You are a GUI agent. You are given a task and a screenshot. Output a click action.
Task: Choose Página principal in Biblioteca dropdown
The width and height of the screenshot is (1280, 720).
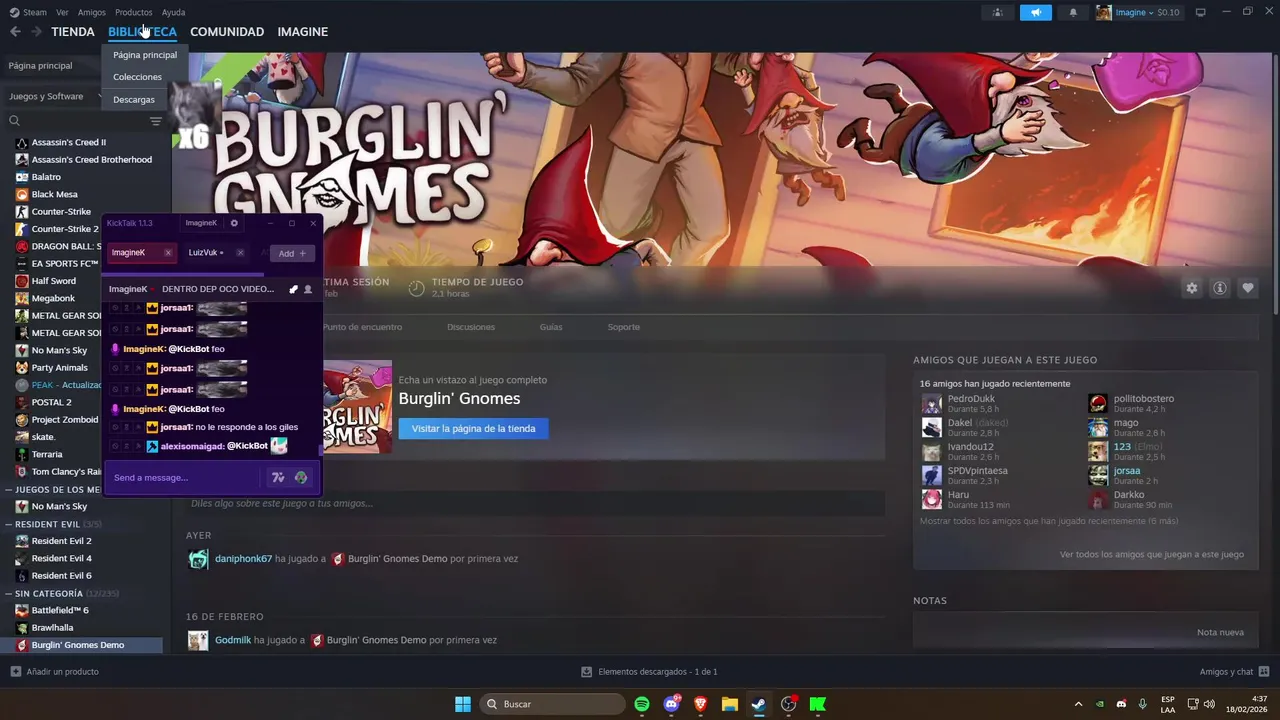[145, 55]
